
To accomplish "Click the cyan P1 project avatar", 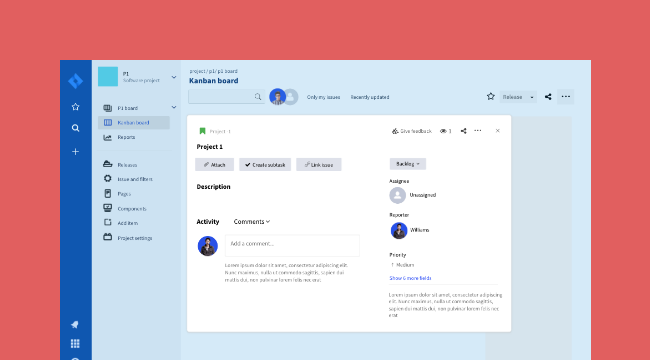I will 108,77.
